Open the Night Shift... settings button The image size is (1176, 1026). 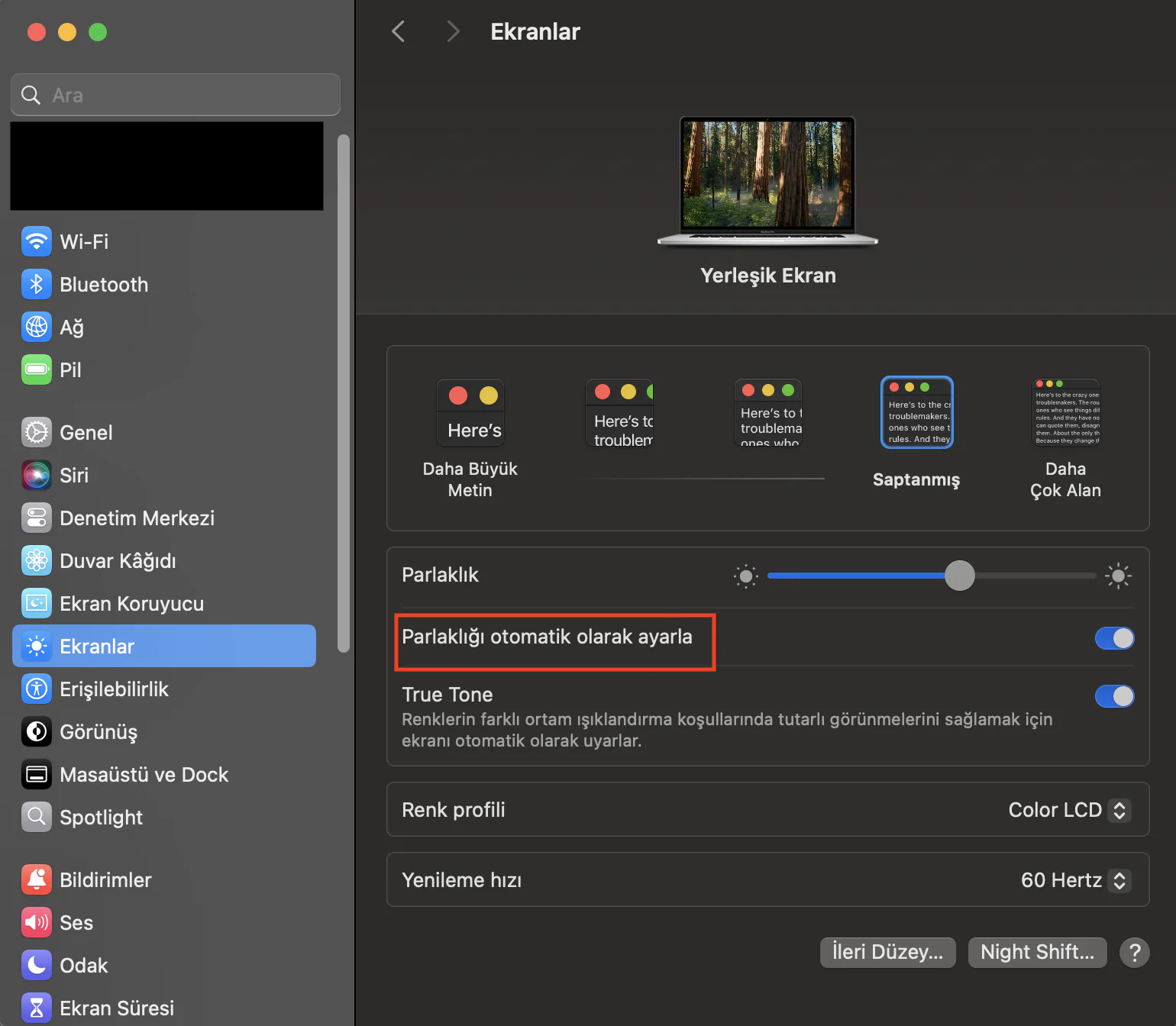pos(1037,952)
